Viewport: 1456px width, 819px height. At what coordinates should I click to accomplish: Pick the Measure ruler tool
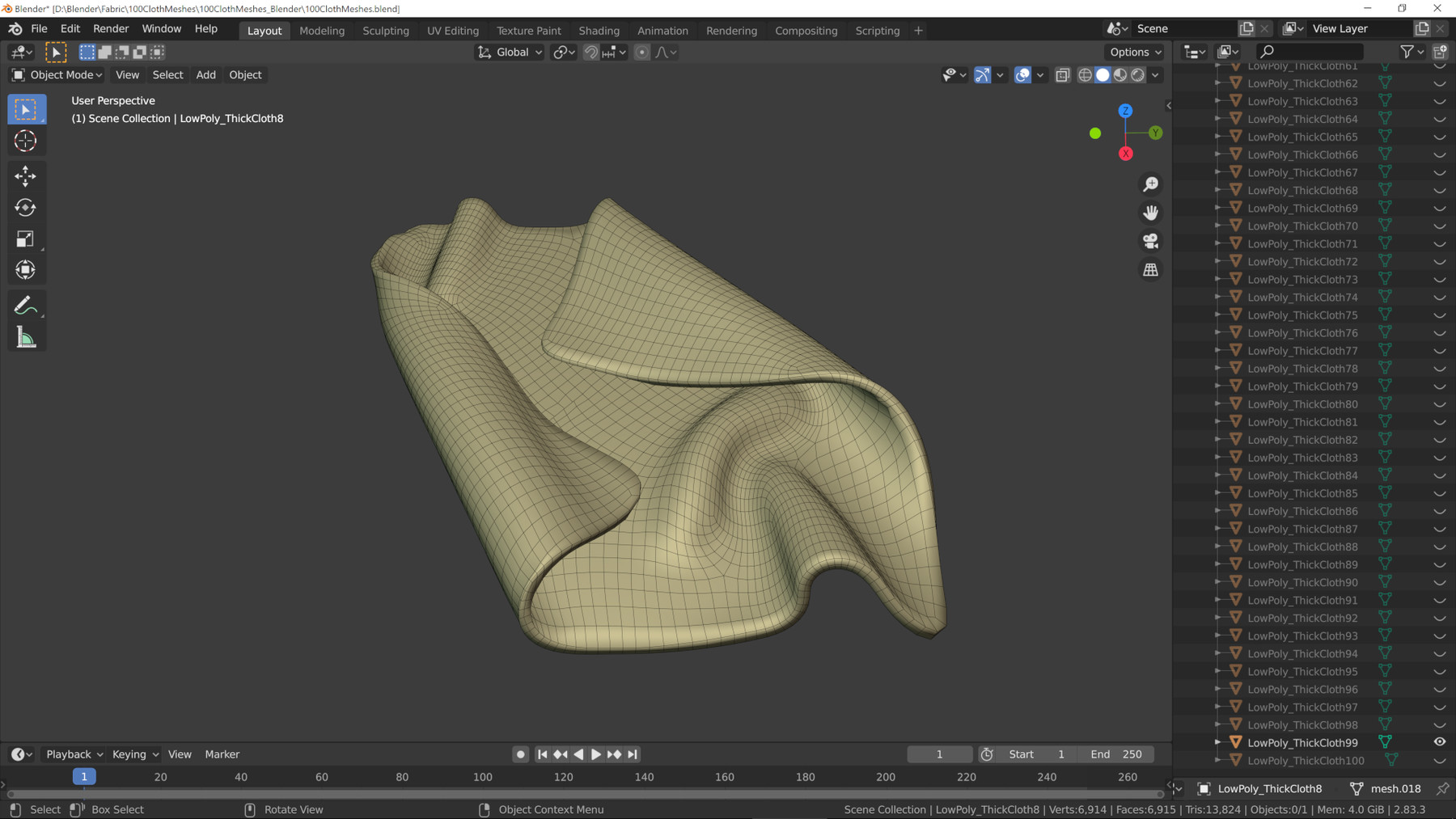pyautogui.click(x=25, y=338)
